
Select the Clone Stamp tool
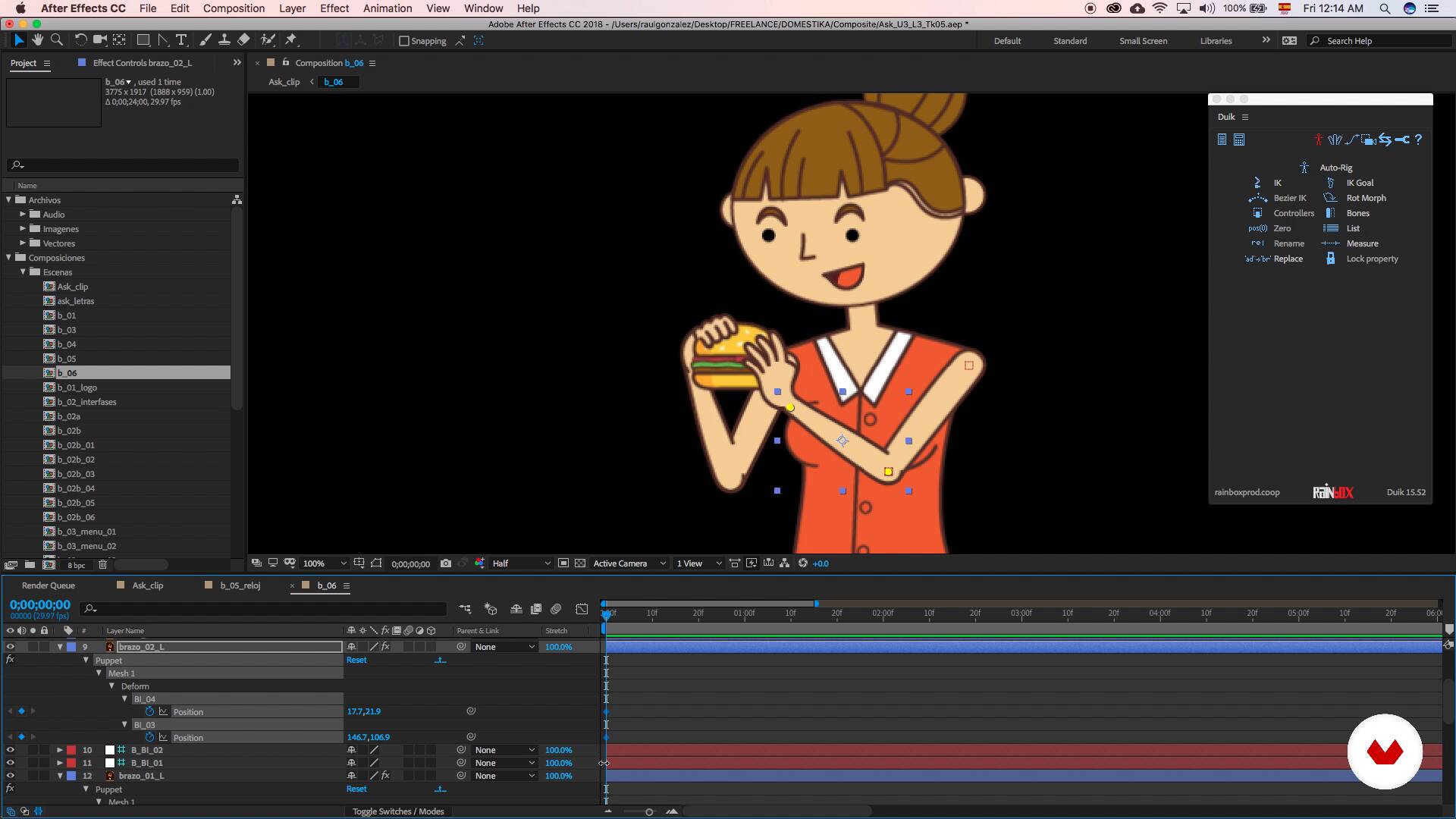click(x=224, y=40)
